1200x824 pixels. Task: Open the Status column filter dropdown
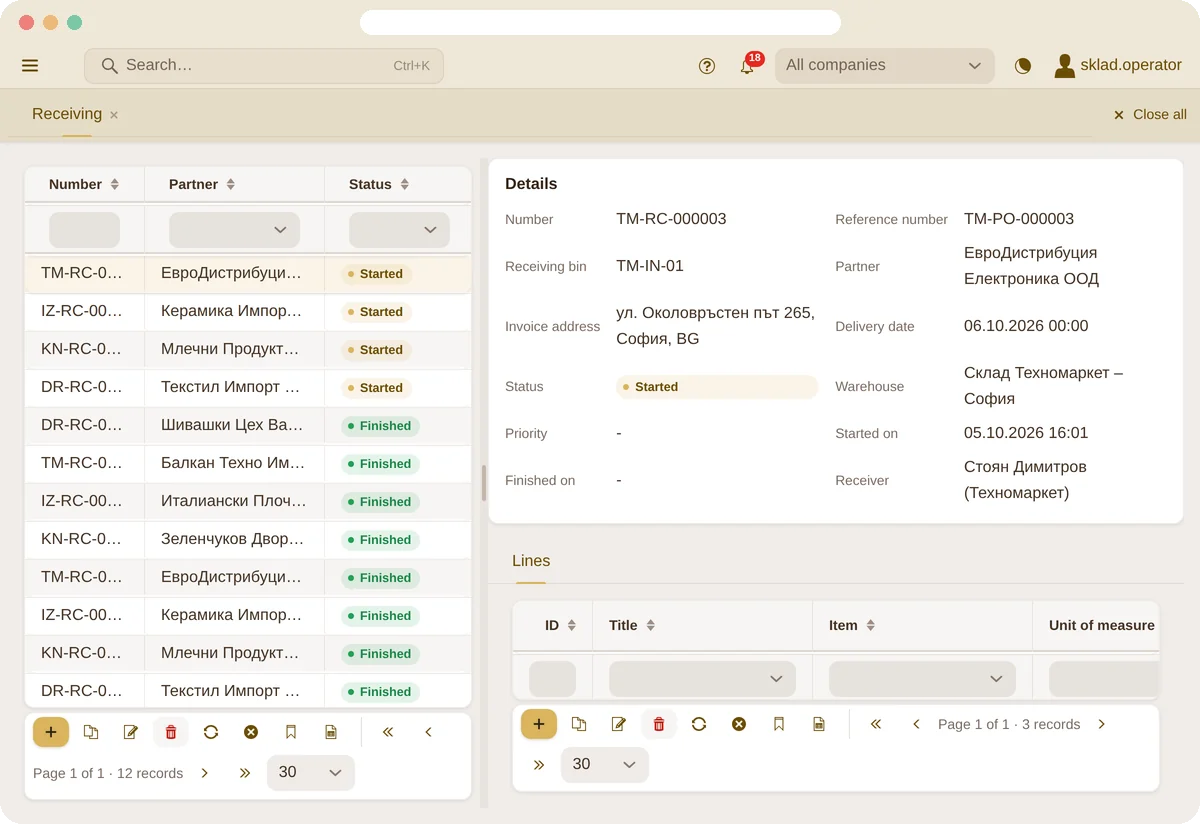[399, 230]
